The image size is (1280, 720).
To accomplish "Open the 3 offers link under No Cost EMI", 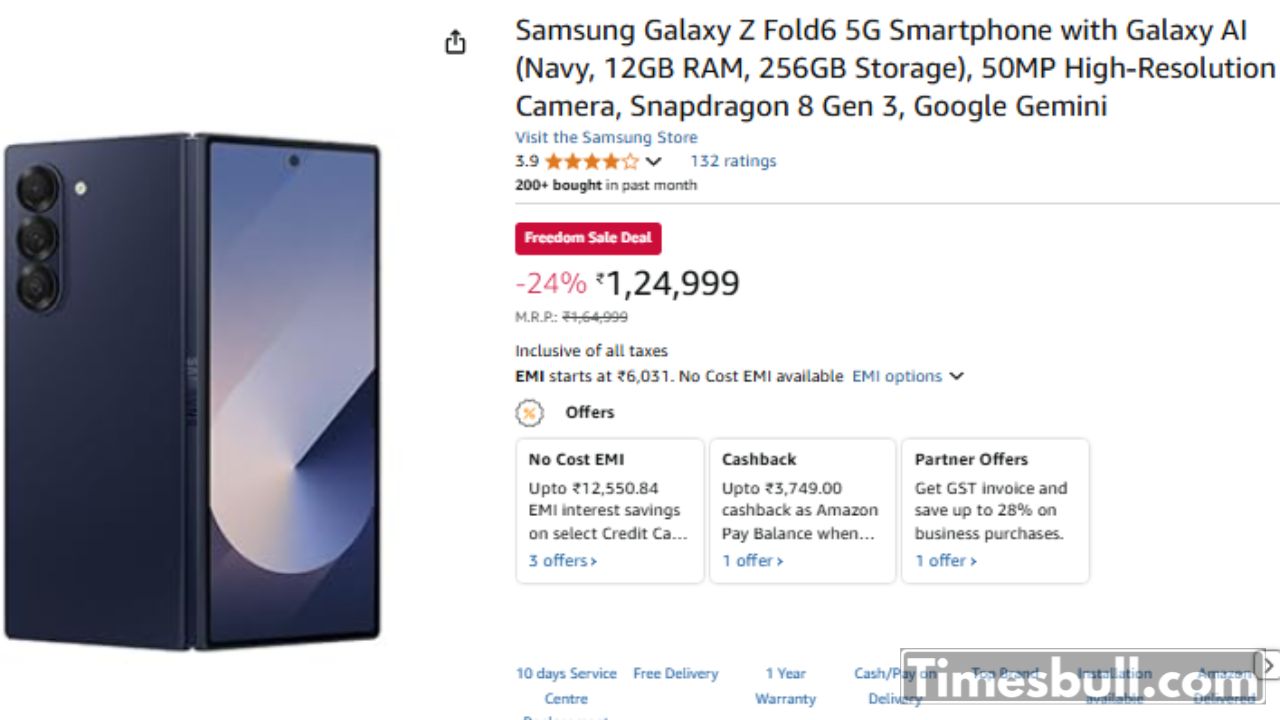I will (563, 560).
